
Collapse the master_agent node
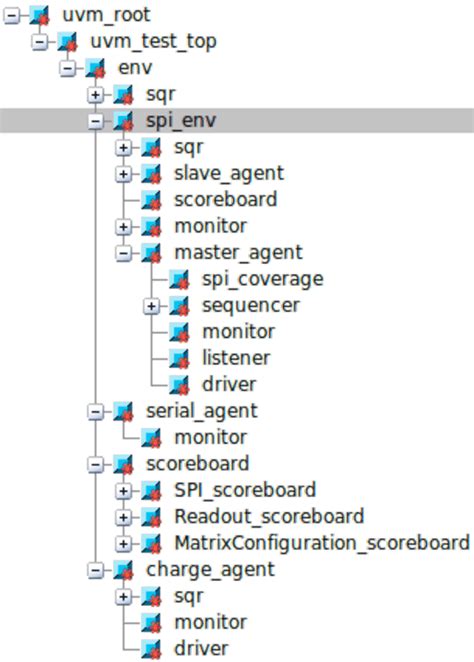[123, 253]
